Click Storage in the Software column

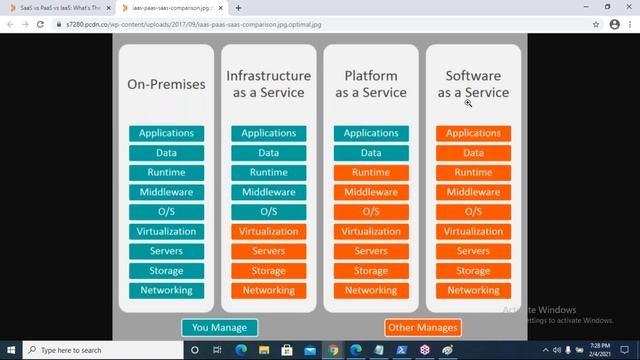(473, 271)
